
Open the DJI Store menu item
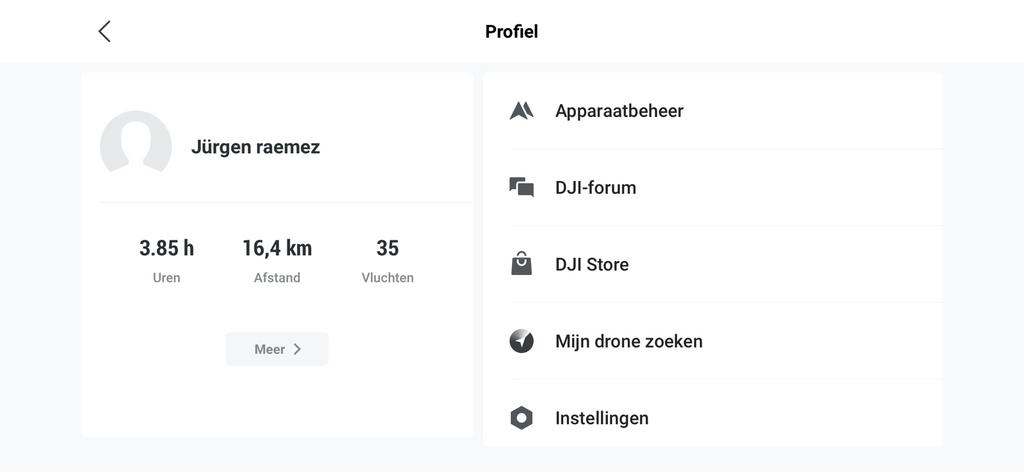tap(592, 265)
